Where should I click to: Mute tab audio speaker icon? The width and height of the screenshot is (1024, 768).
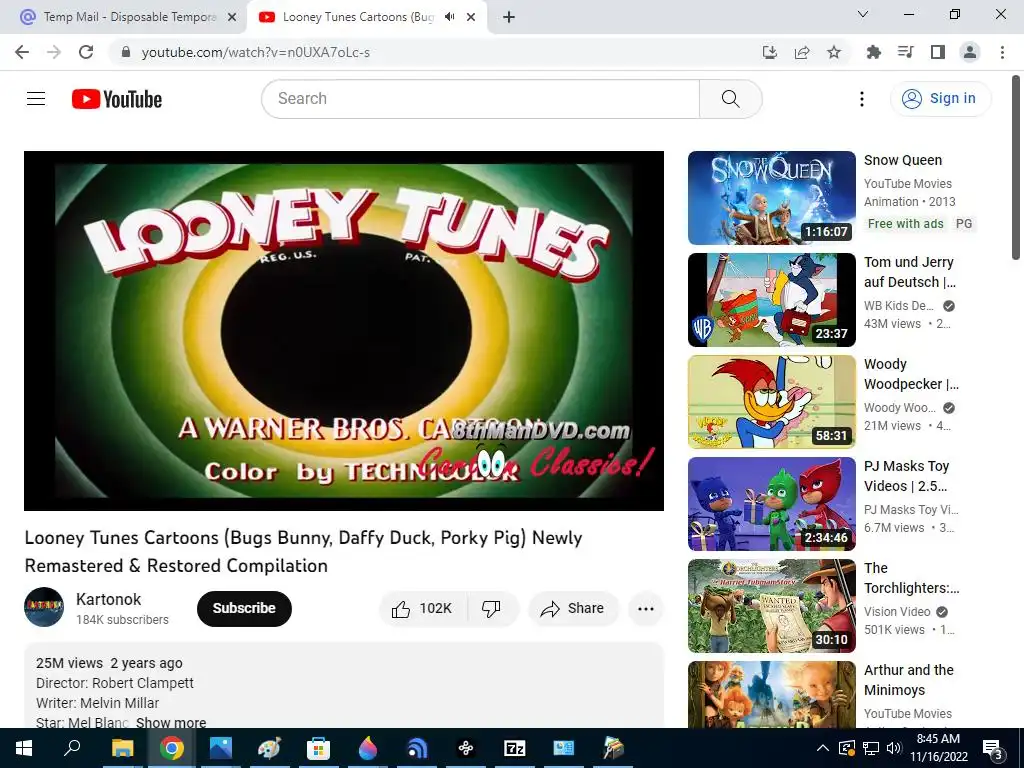tap(449, 17)
